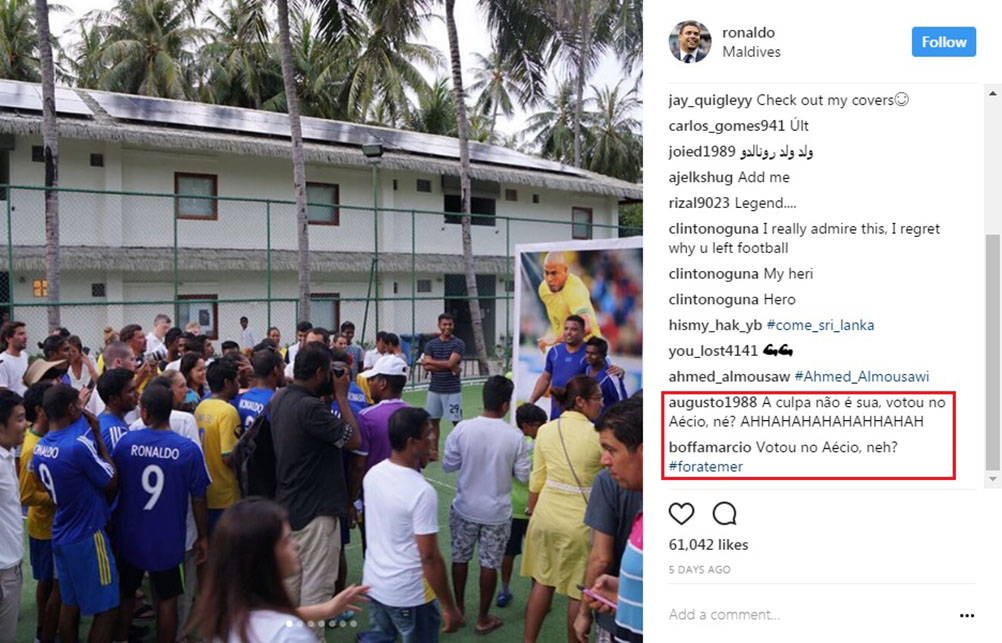The image size is (1002, 643).
Task: Click ronaldo's profile avatar picture
Action: coord(690,42)
